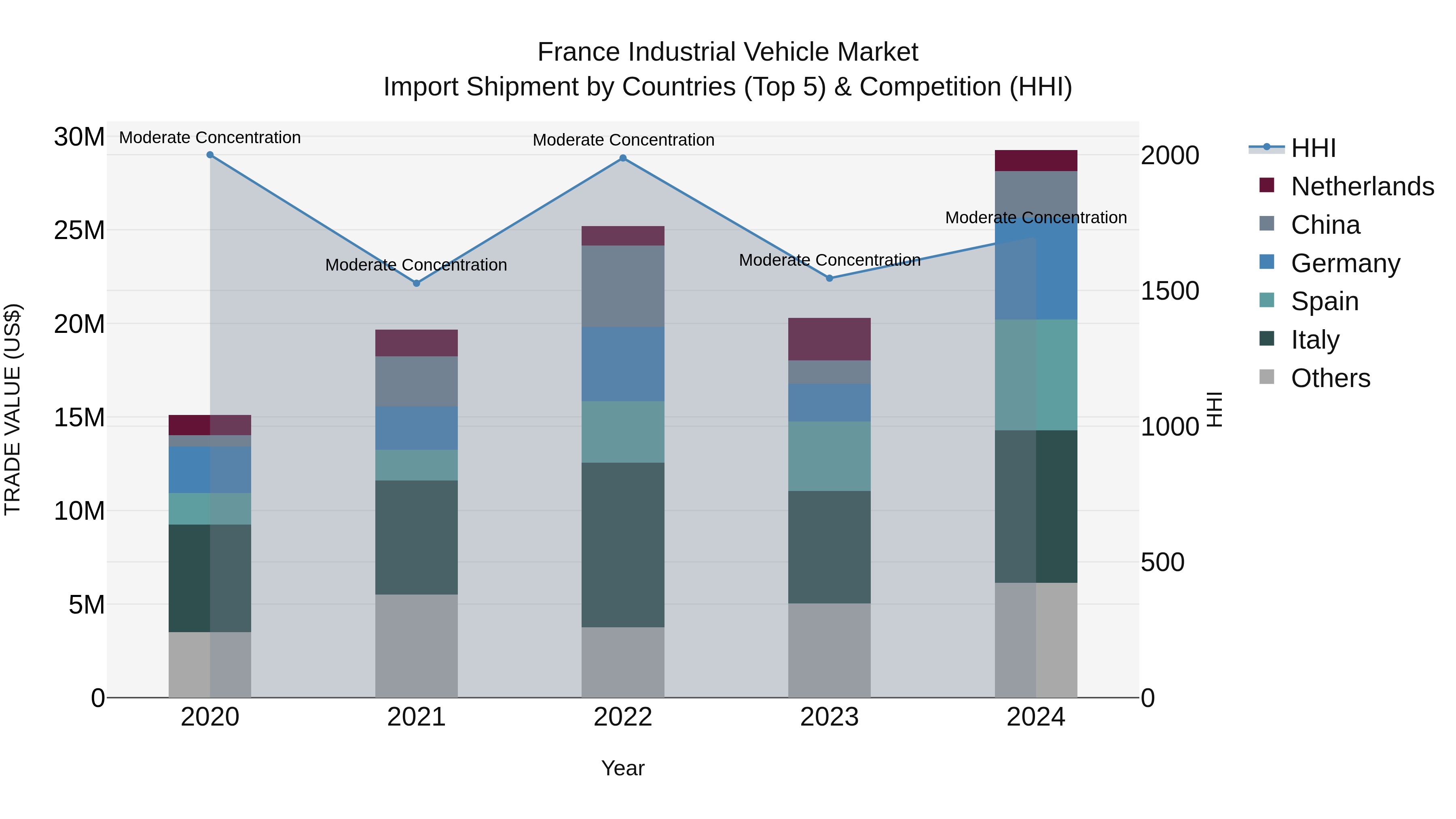Toggle the Germany legend entry
The image size is (1456, 819).
point(1330,263)
